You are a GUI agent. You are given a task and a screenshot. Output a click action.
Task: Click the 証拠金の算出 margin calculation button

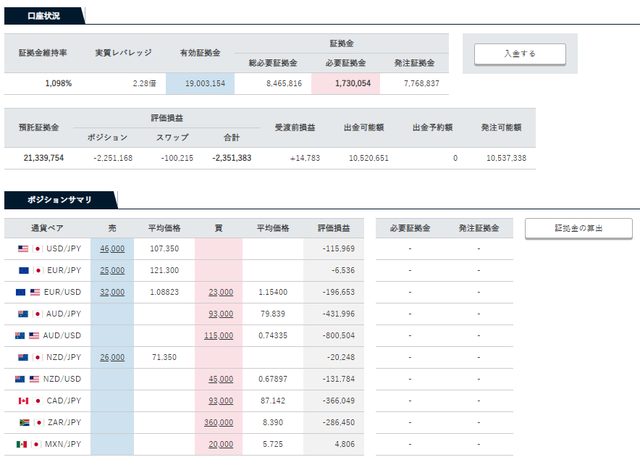point(578,228)
